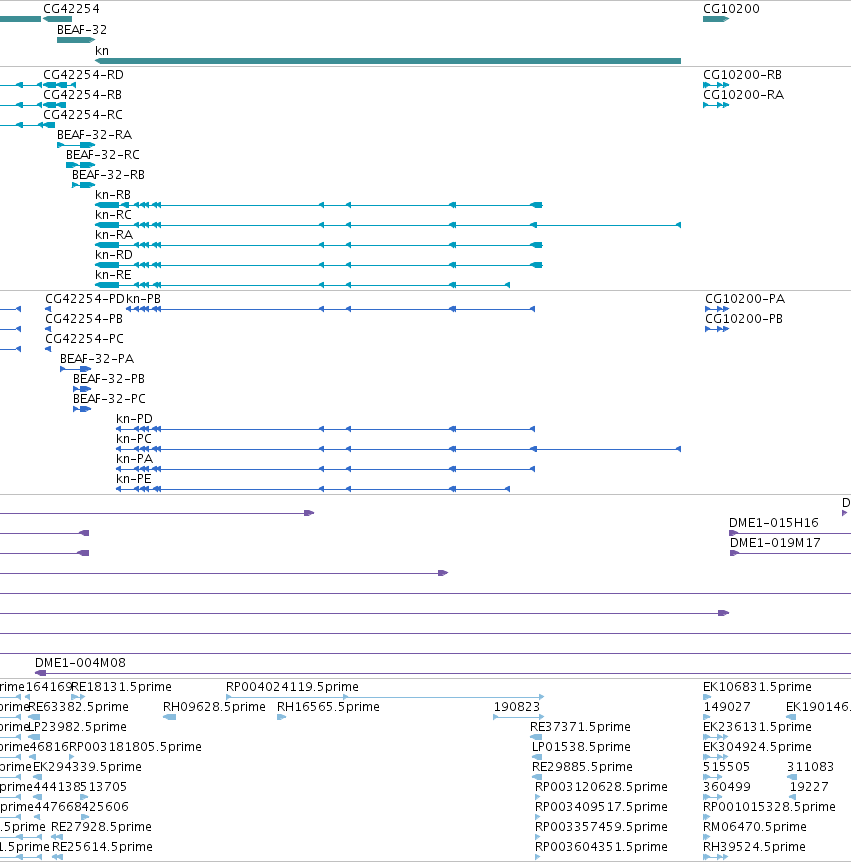Viewport: 851px width, 862px height.
Task: Select transcript label CG42254-RB
Action: tap(82, 95)
